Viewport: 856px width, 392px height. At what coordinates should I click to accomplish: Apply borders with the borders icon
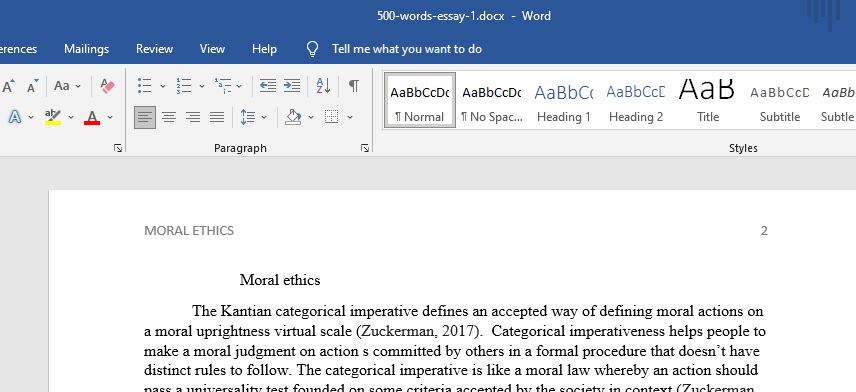(331, 117)
